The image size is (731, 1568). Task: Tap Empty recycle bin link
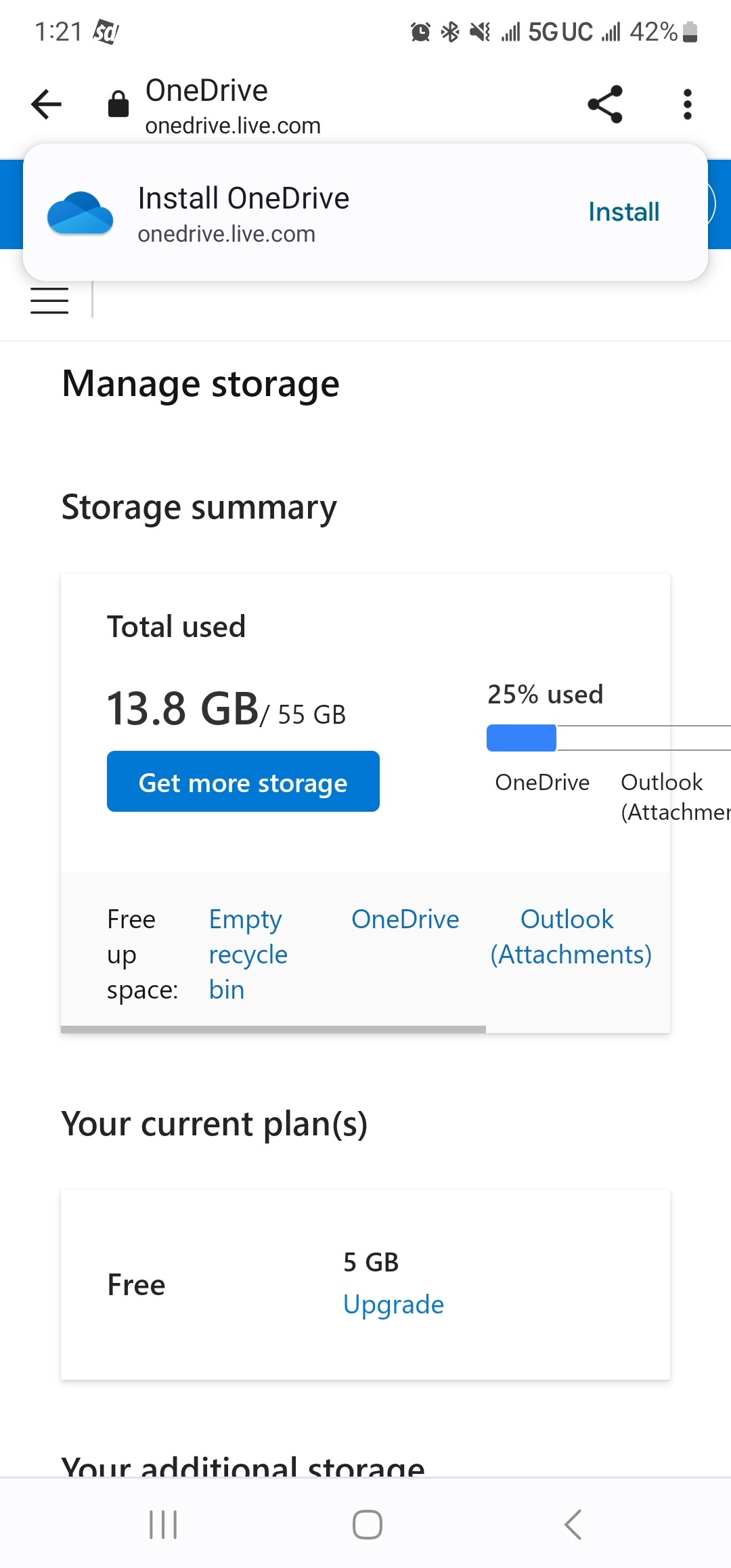pyautogui.click(x=248, y=954)
